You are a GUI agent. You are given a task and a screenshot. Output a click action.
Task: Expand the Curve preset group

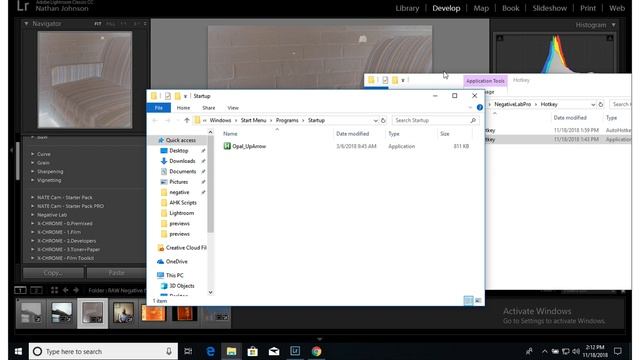point(33,154)
